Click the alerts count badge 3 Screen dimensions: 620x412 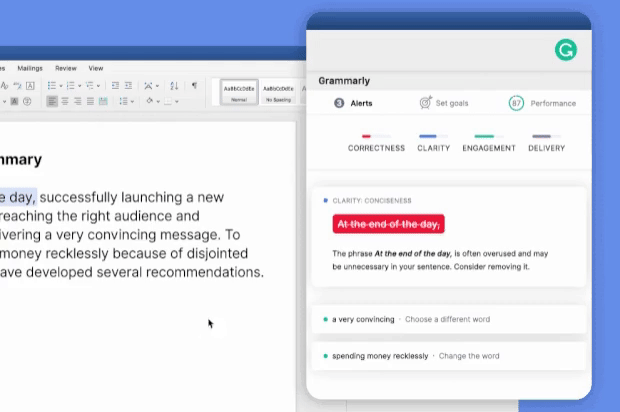point(339,103)
